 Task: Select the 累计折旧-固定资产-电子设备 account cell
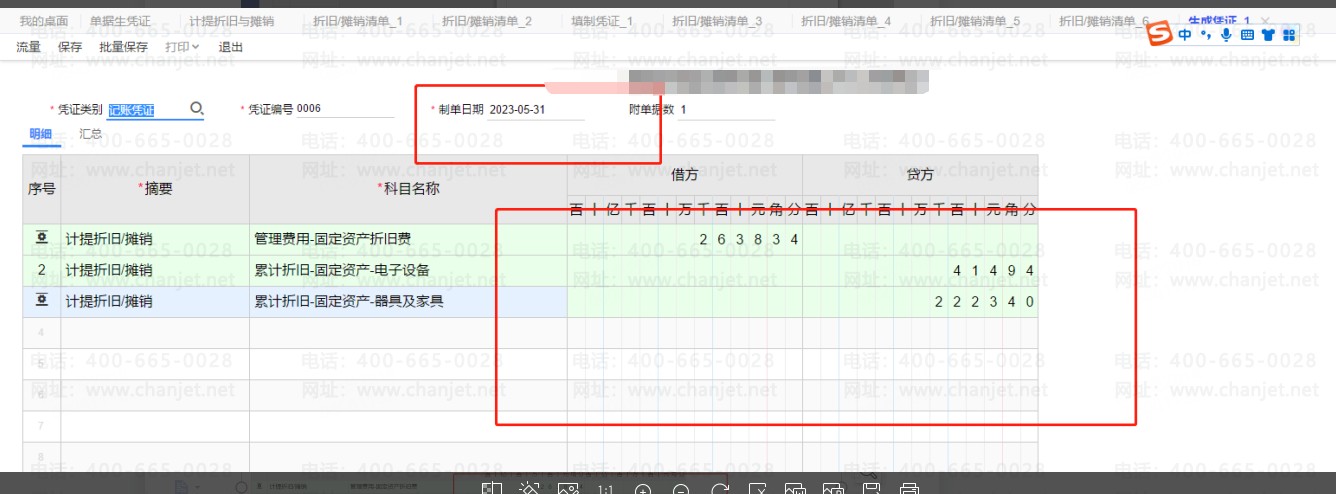[x=408, y=270]
